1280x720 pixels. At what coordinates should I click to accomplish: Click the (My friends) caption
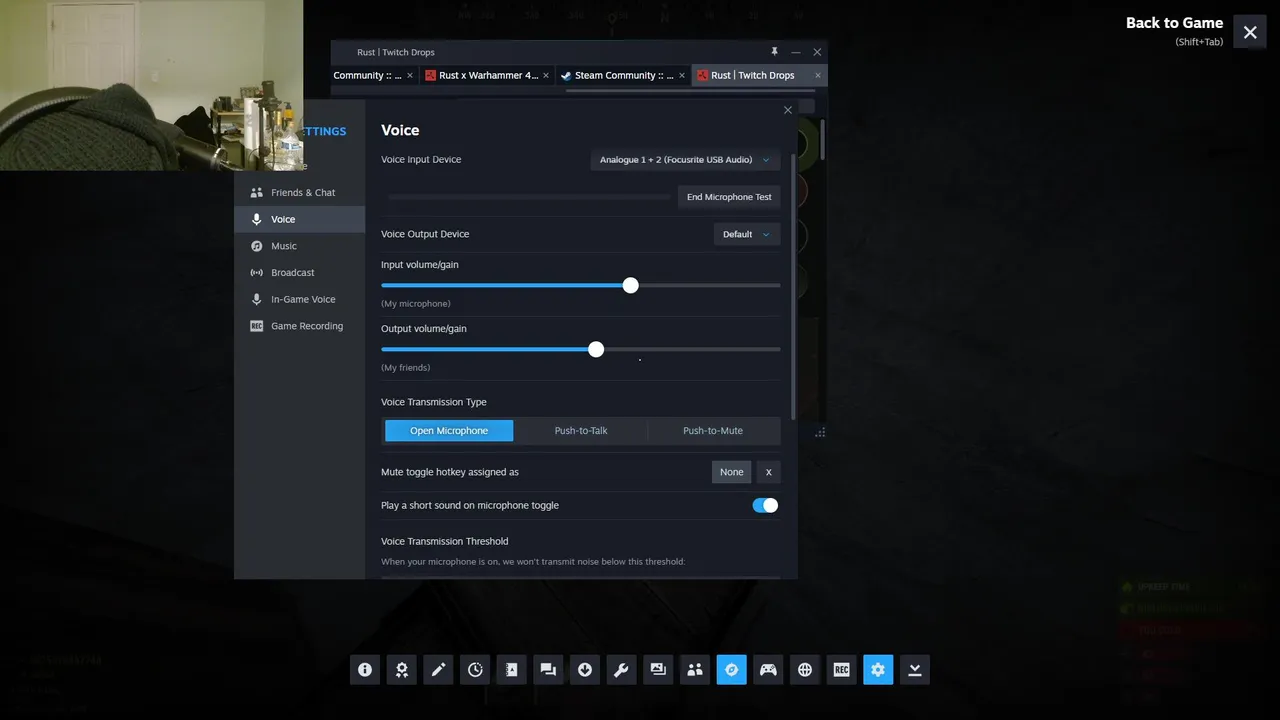point(406,367)
